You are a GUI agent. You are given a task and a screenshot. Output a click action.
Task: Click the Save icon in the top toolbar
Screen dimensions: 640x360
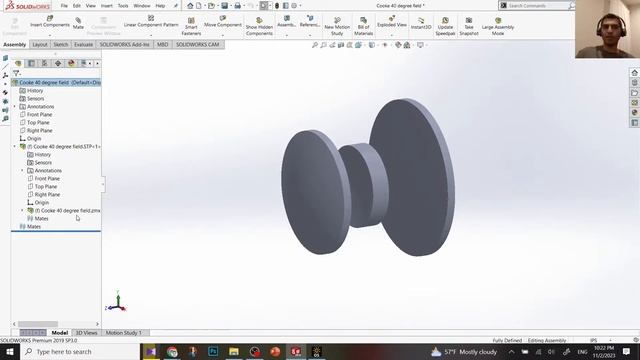tap(224, 6)
